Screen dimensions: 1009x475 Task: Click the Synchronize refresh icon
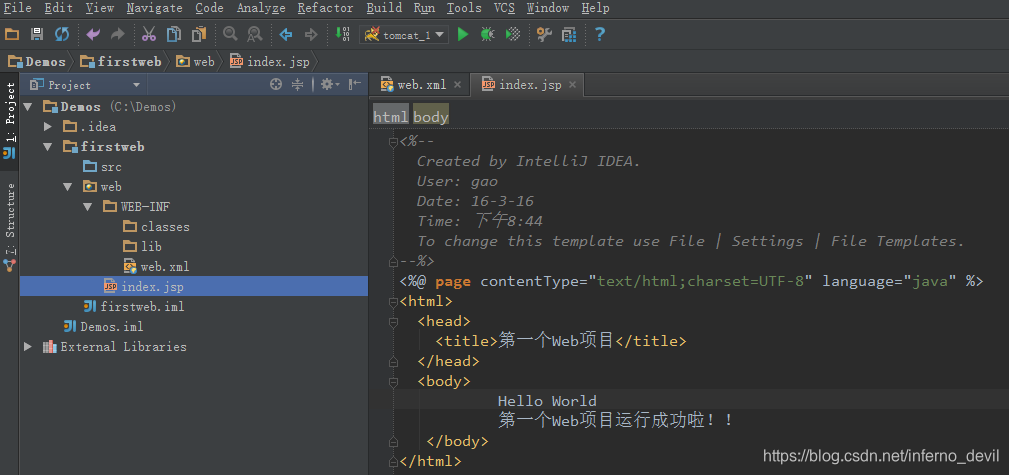(62, 35)
